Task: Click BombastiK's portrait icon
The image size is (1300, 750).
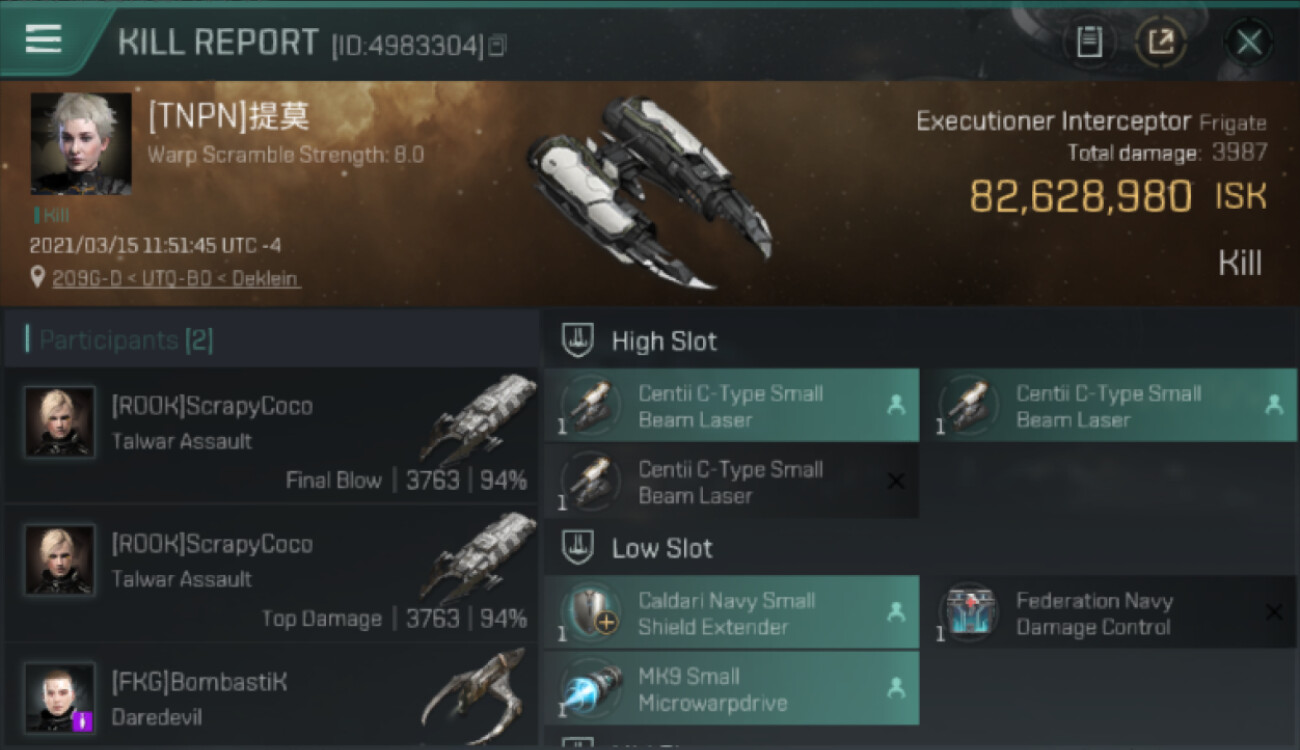Action: pyautogui.click(x=60, y=697)
